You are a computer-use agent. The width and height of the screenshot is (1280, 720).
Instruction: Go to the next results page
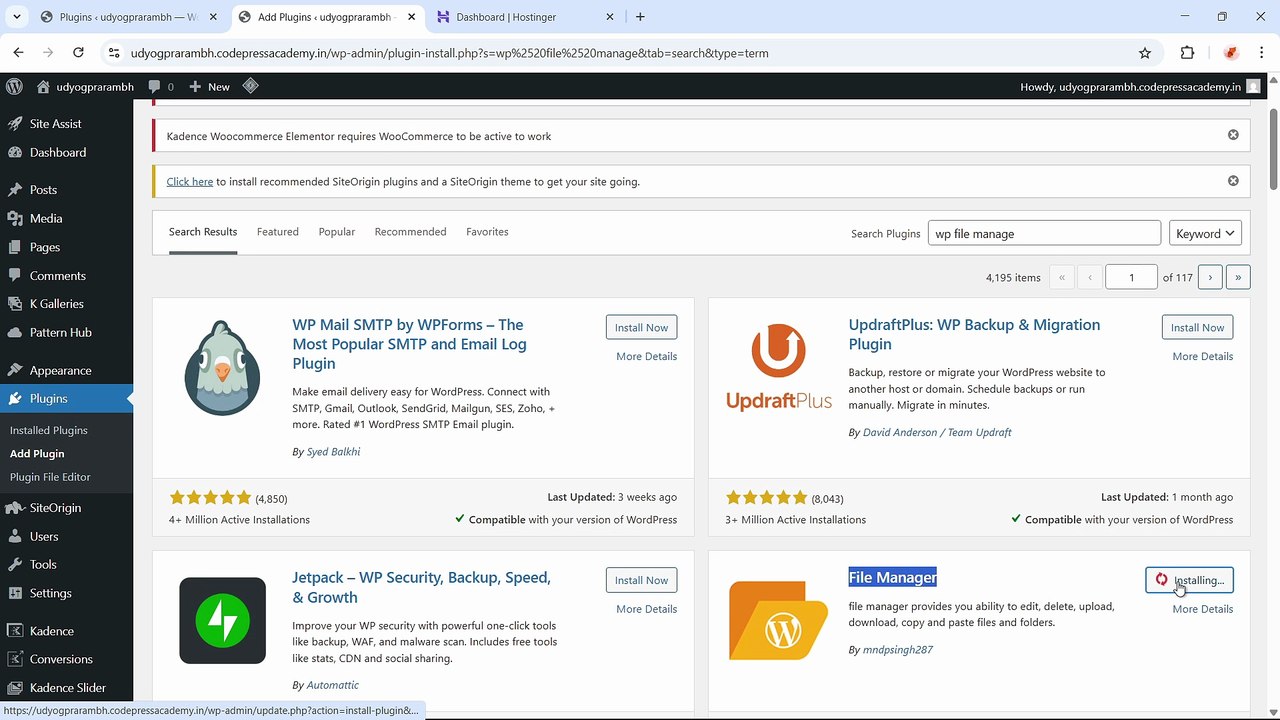[1210, 277]
